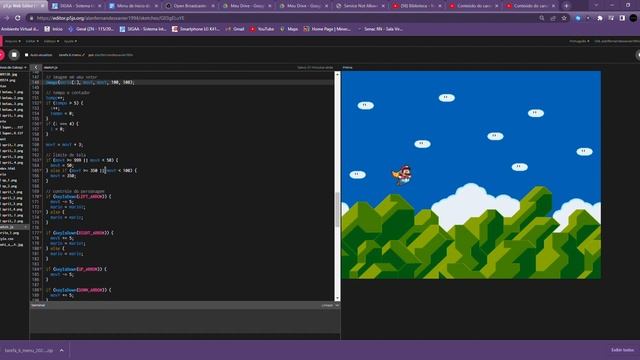This screenshot has width=640, height=360.
Task: Fold the code block at line 163
Action: [41, 160]
